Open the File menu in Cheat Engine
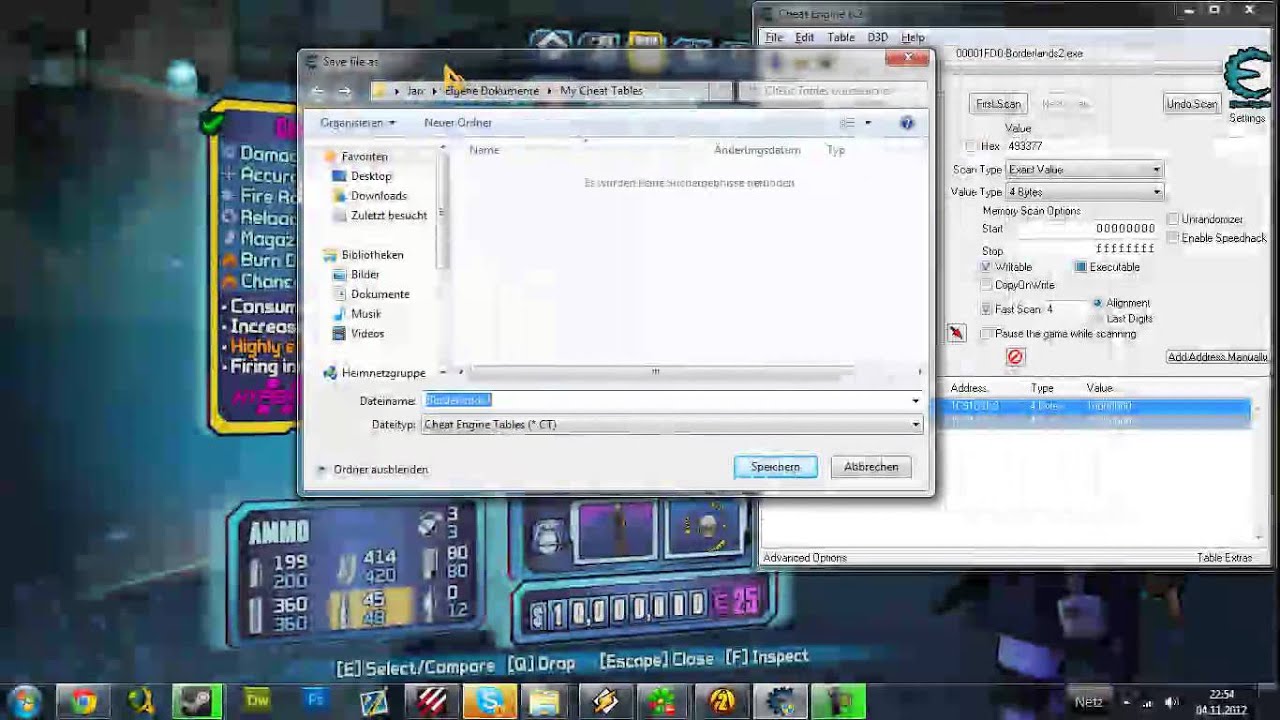The height and width of the screenshot is (720, 1280). tap(774, 38)
